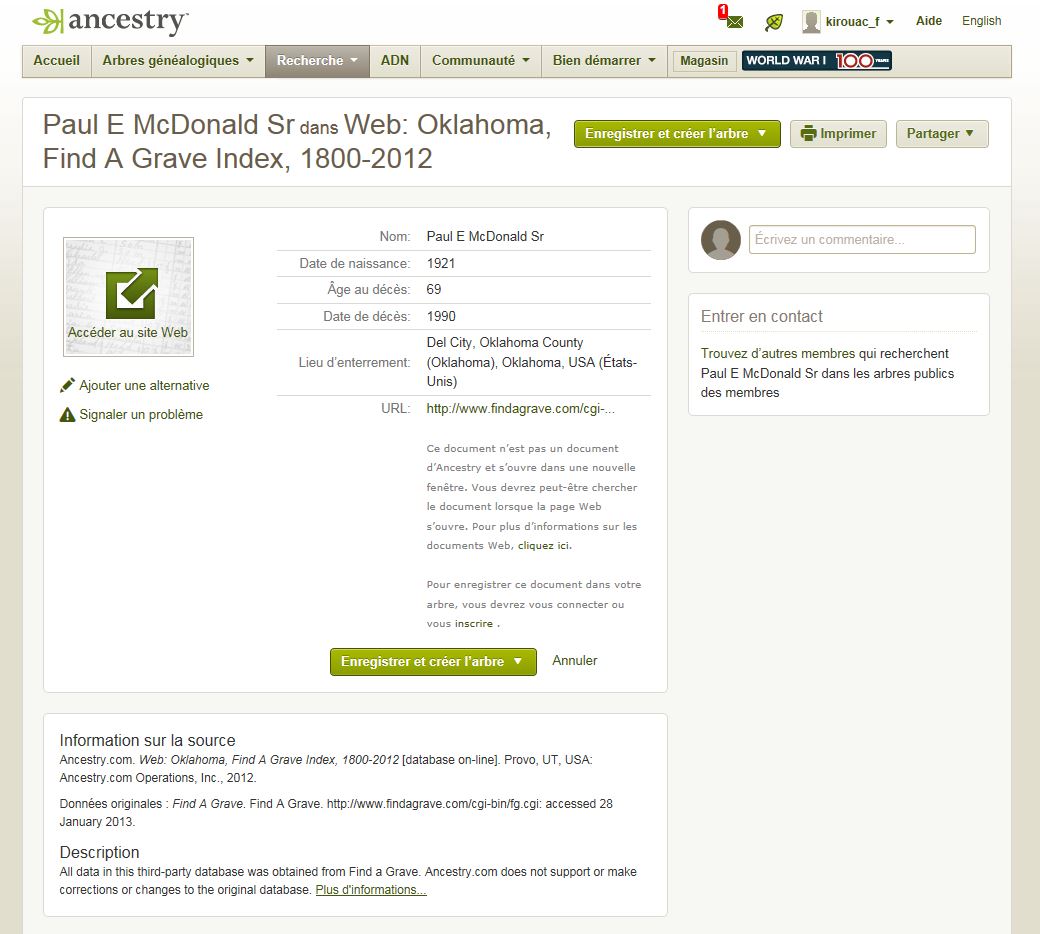This screenshot has width=1040, height=934.
Task: Click the Accéder au site Web label
Action: pos(128,332)
